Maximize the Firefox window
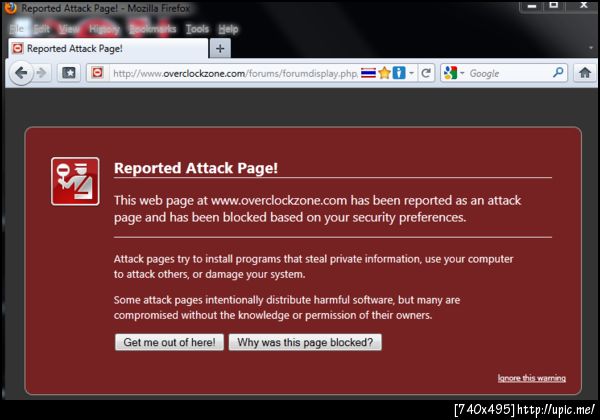 (x=553, y=5)
